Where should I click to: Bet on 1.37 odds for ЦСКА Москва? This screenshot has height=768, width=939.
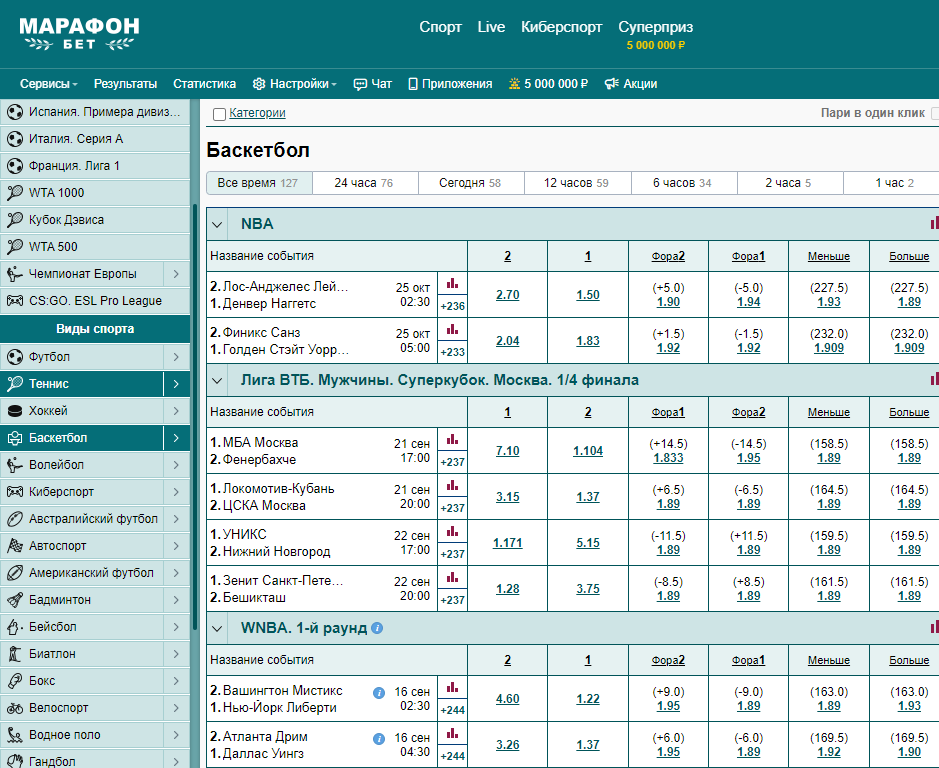pyautogui.click(x=588, y=497)
